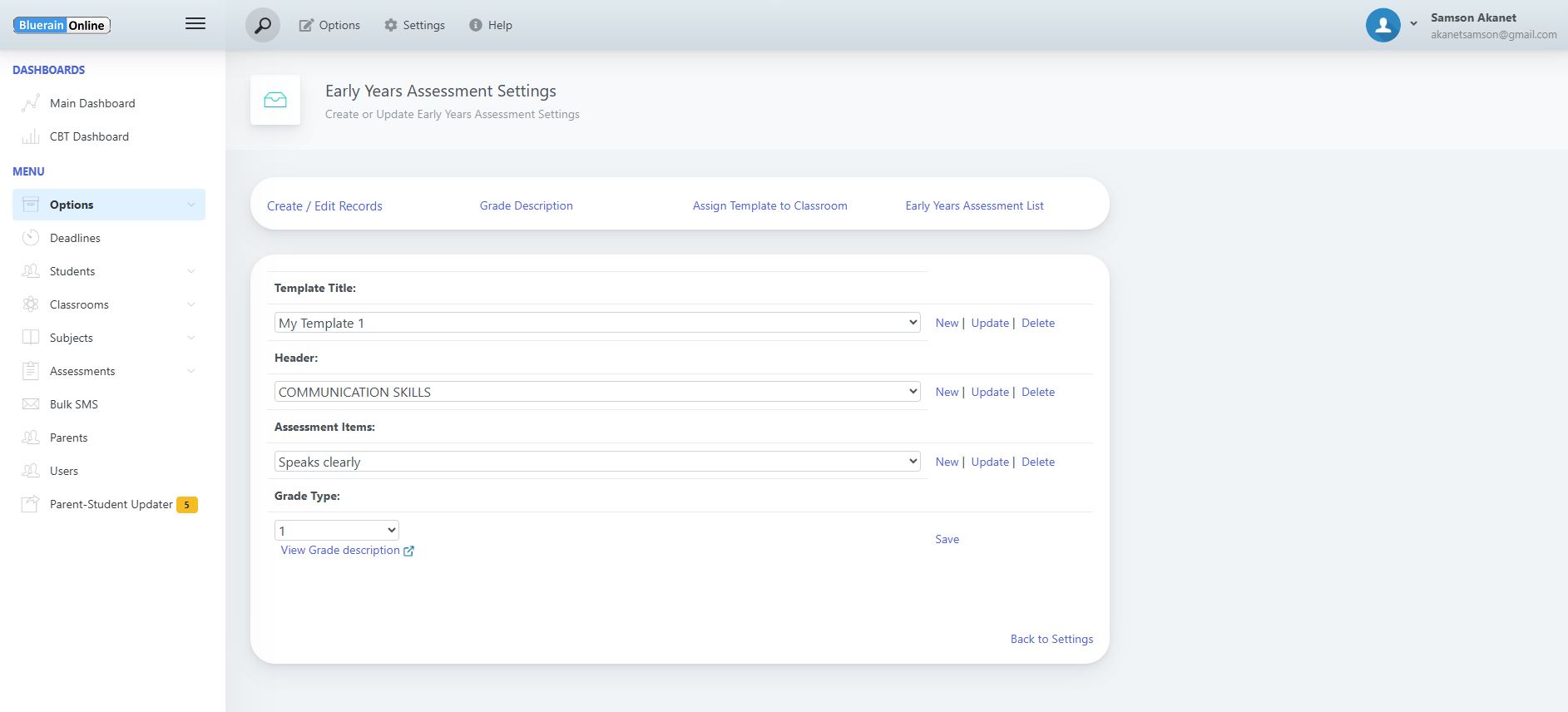Click the magnifier search icon in top bar

(262, 26)
